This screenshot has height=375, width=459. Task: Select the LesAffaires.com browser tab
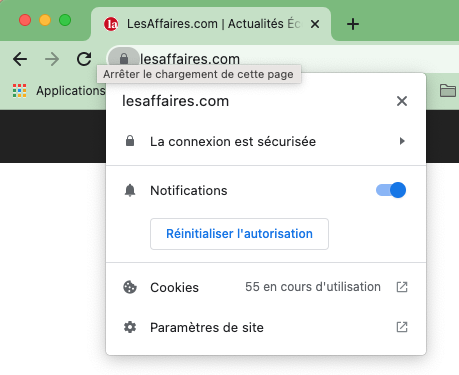[x=211, y=24]
